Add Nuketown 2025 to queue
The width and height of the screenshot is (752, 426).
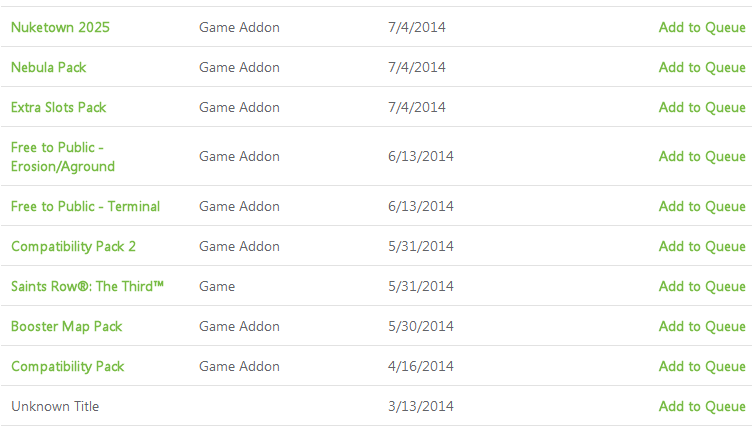click(702, 27)
